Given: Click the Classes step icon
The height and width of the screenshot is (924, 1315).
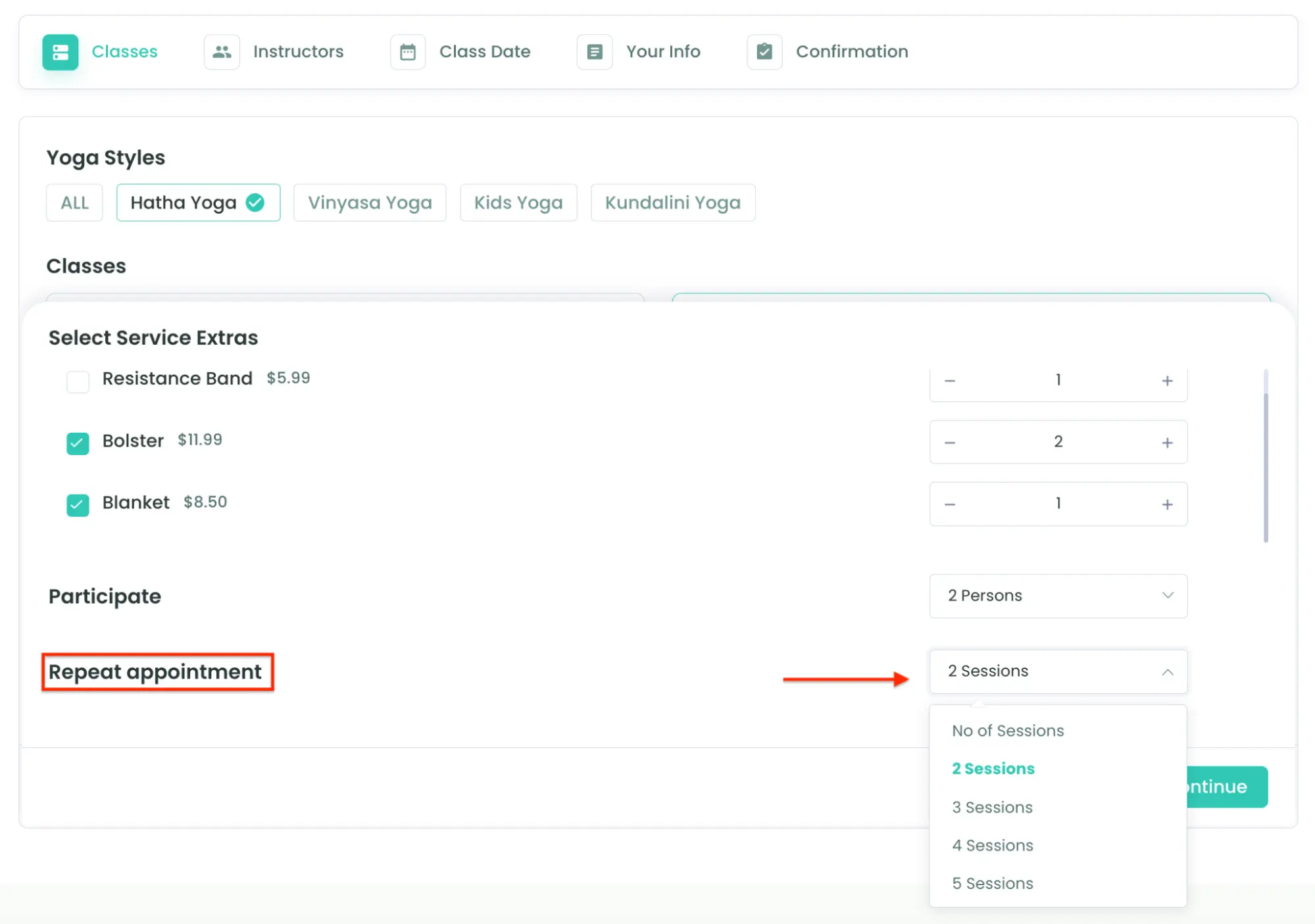Looking at the screenshot, I should point(60,52).
